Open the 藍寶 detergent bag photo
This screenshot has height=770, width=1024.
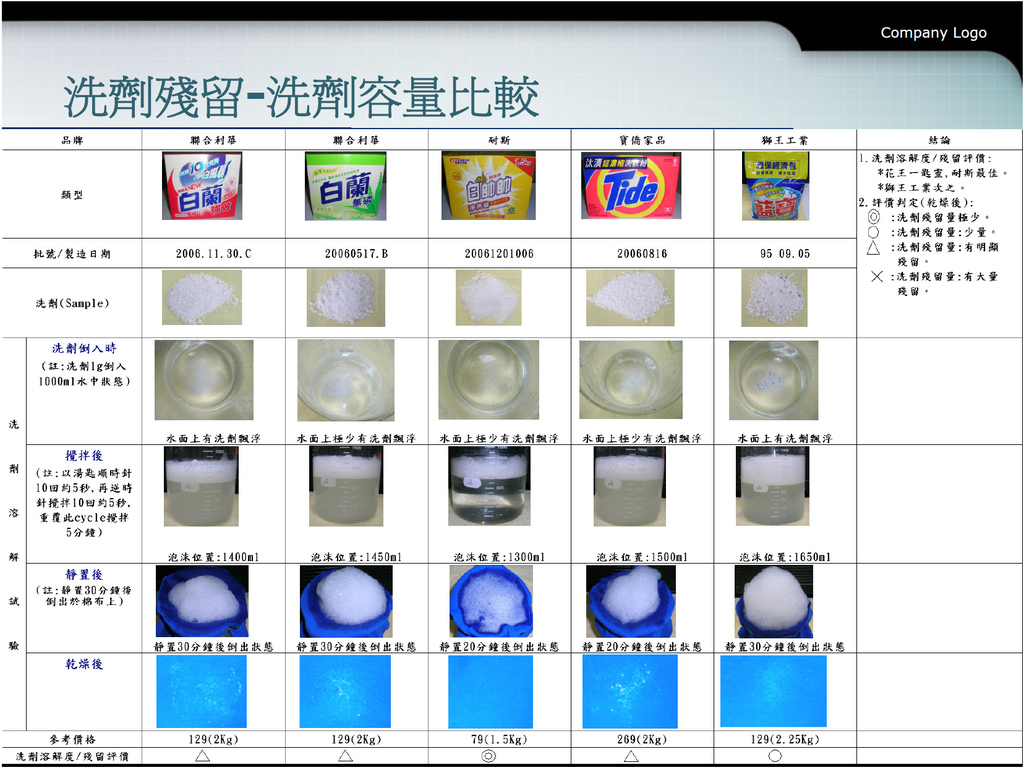775,186
